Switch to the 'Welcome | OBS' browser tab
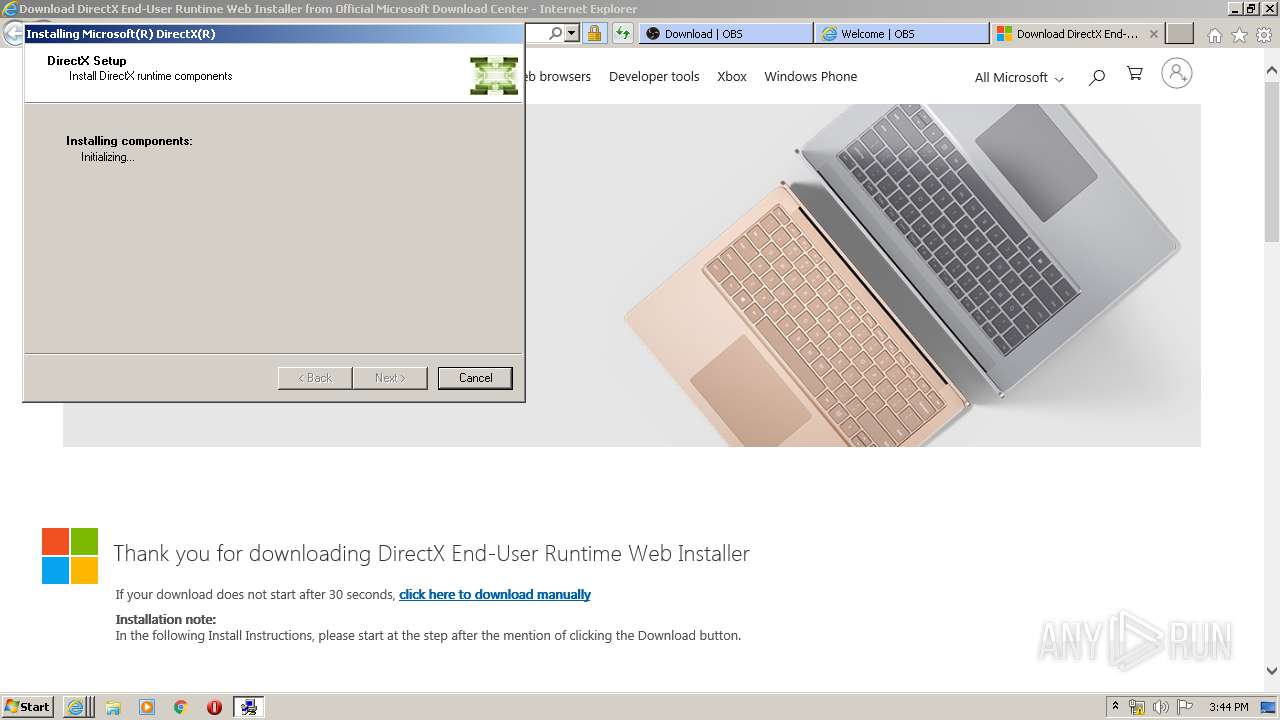1280x720 pixels. tap(902, 34)
